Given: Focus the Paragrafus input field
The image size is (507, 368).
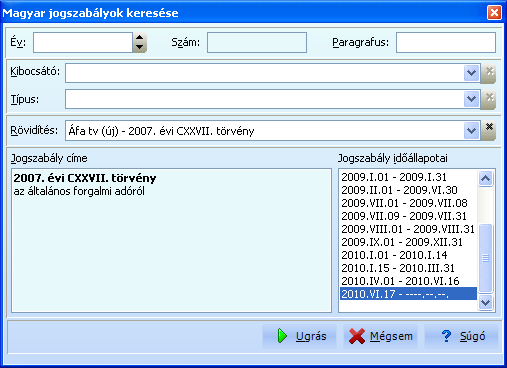Looking at the screenshot, I should [446, 42].
